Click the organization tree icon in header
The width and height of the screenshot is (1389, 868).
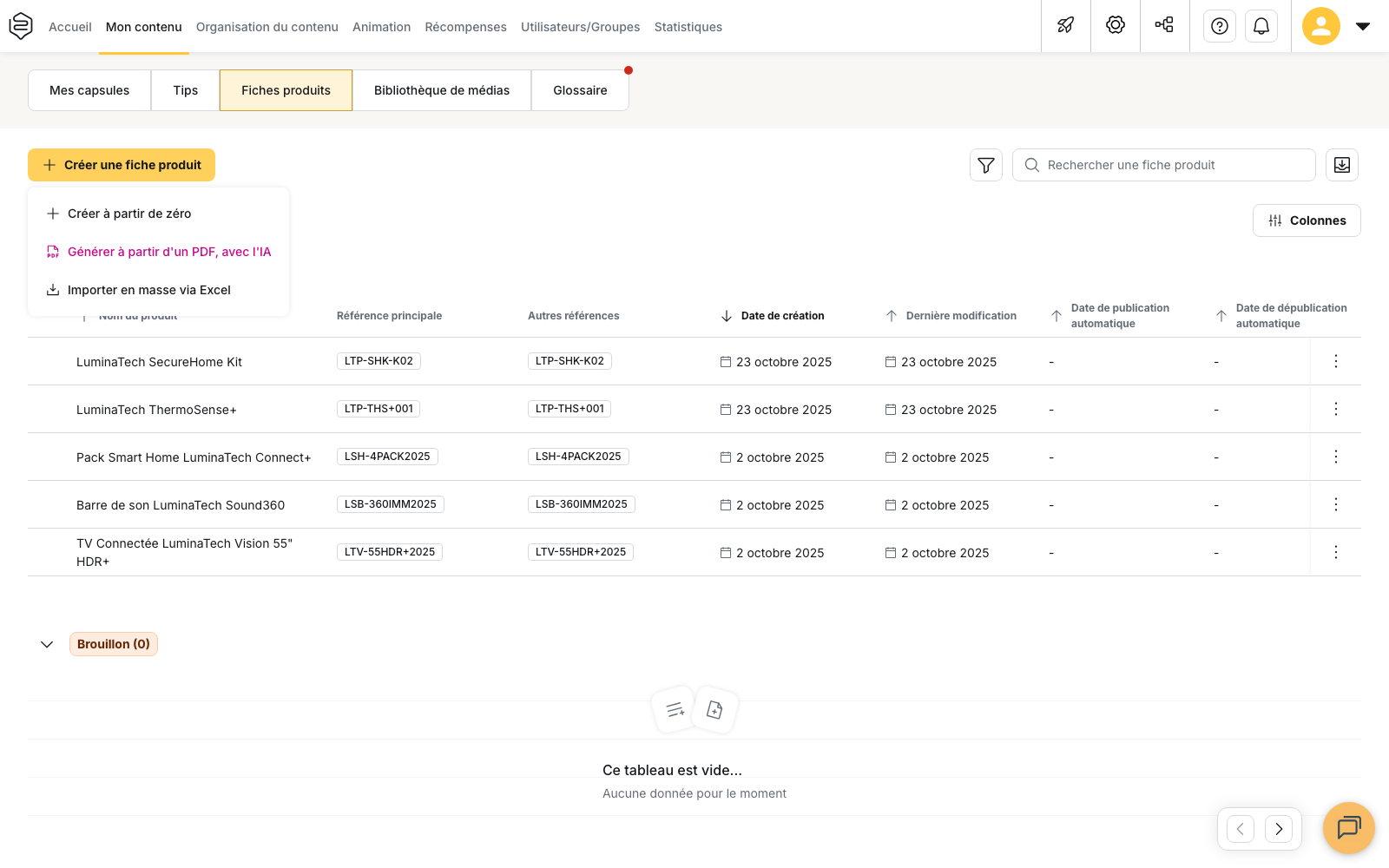click(1165, 26)
